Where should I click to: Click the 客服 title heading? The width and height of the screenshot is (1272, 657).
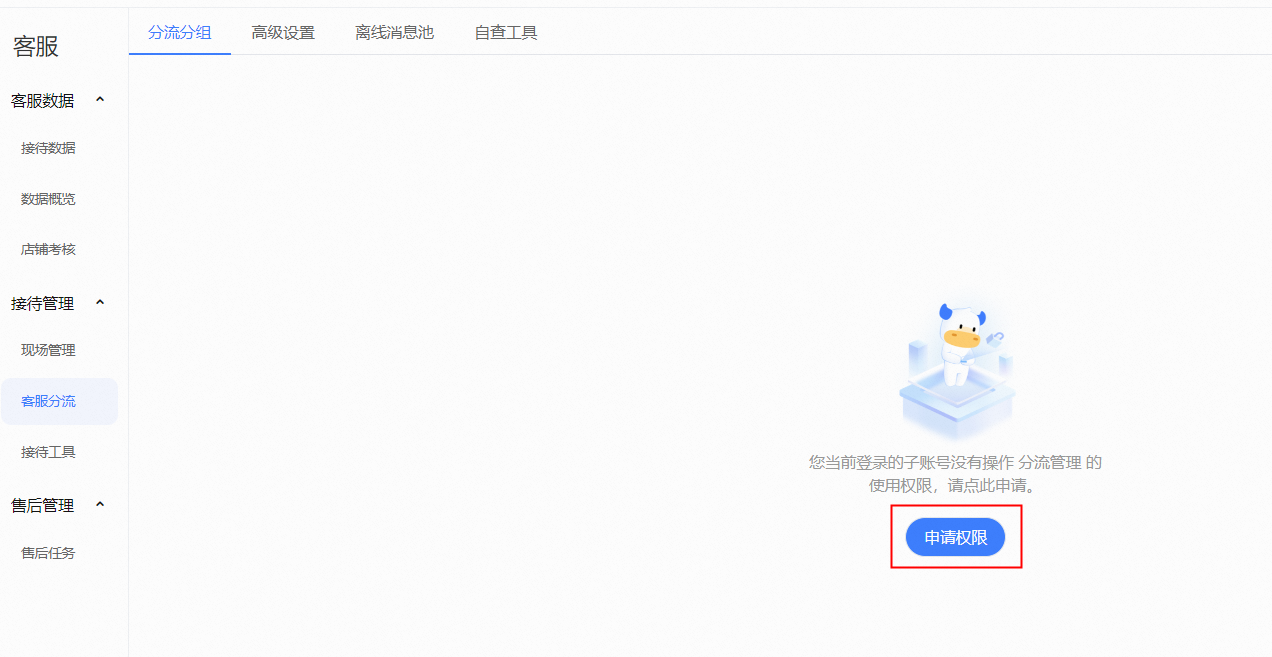pos(36,46)
